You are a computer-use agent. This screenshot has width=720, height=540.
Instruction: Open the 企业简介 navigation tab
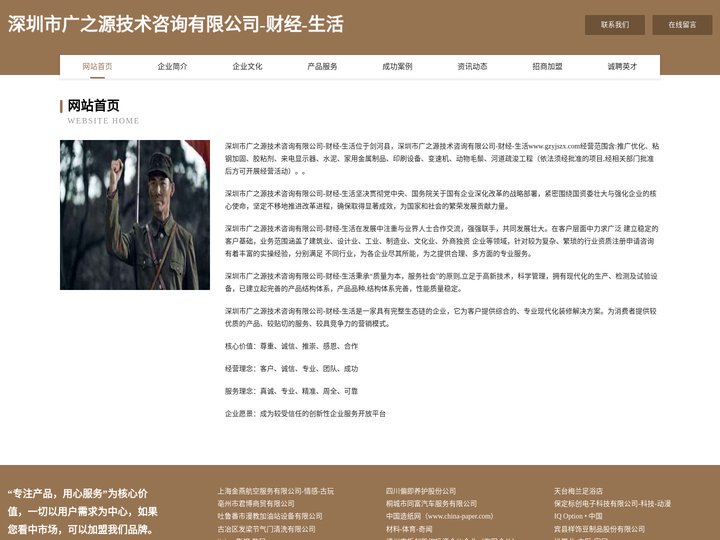click(172, 67)
